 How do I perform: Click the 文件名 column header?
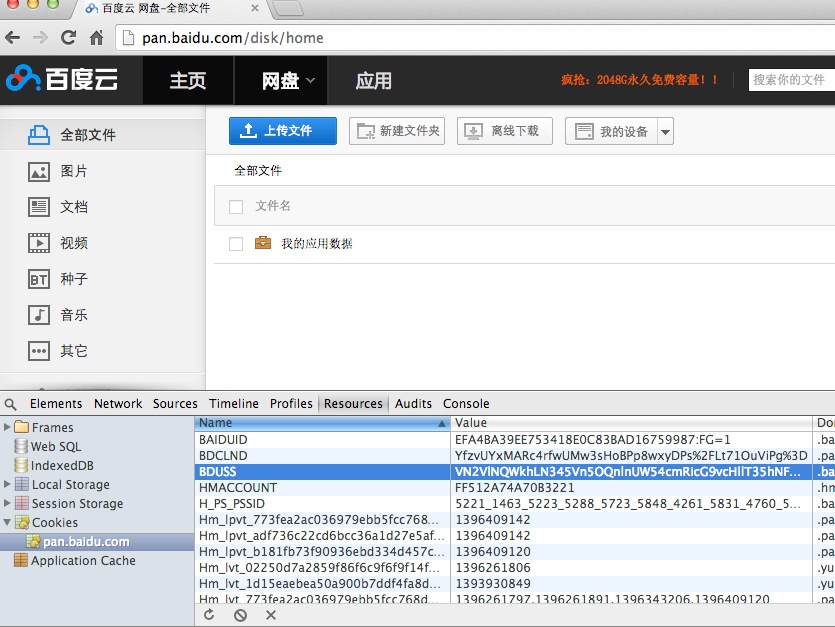273,206
